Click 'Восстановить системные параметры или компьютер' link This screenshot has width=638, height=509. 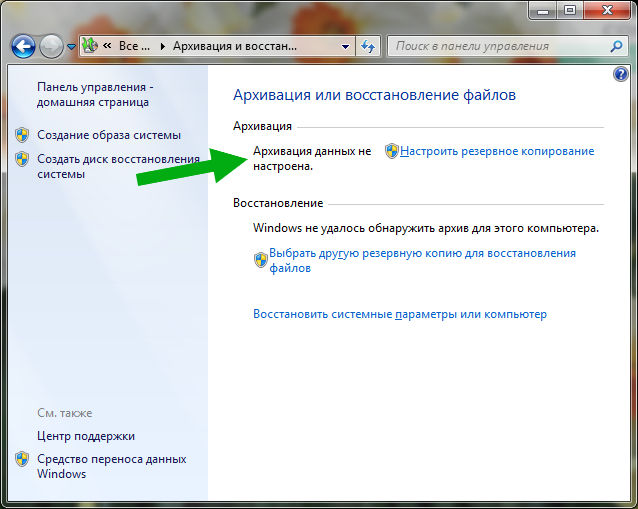(400, 314)
